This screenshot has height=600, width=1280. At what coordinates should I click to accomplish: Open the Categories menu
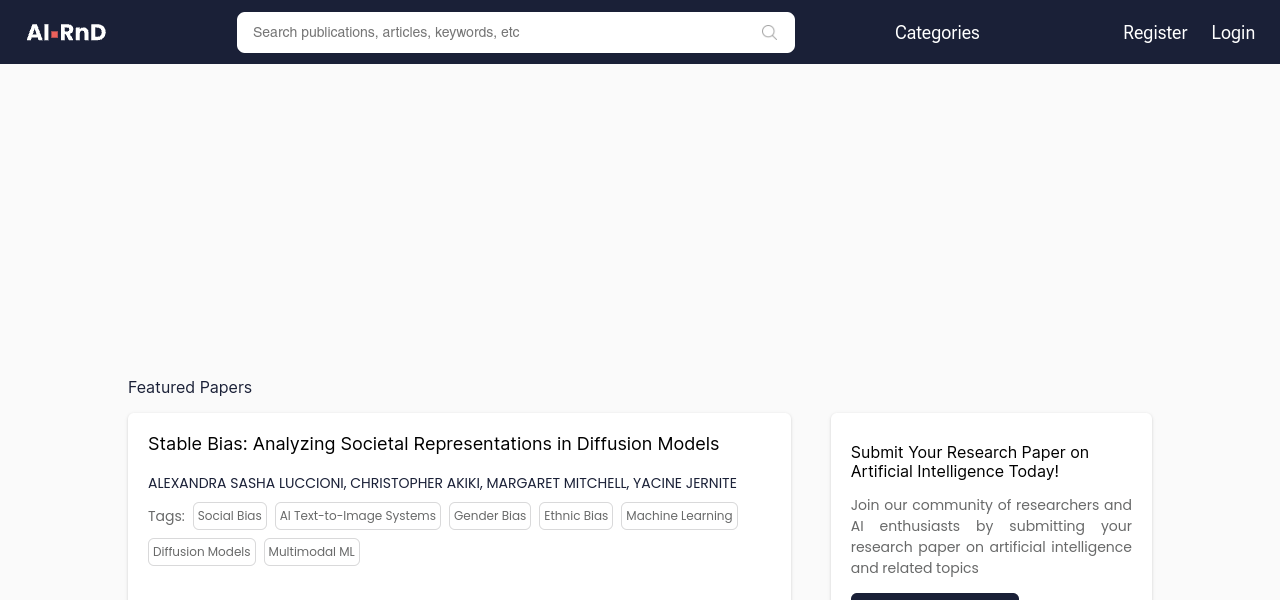[937, 33]
